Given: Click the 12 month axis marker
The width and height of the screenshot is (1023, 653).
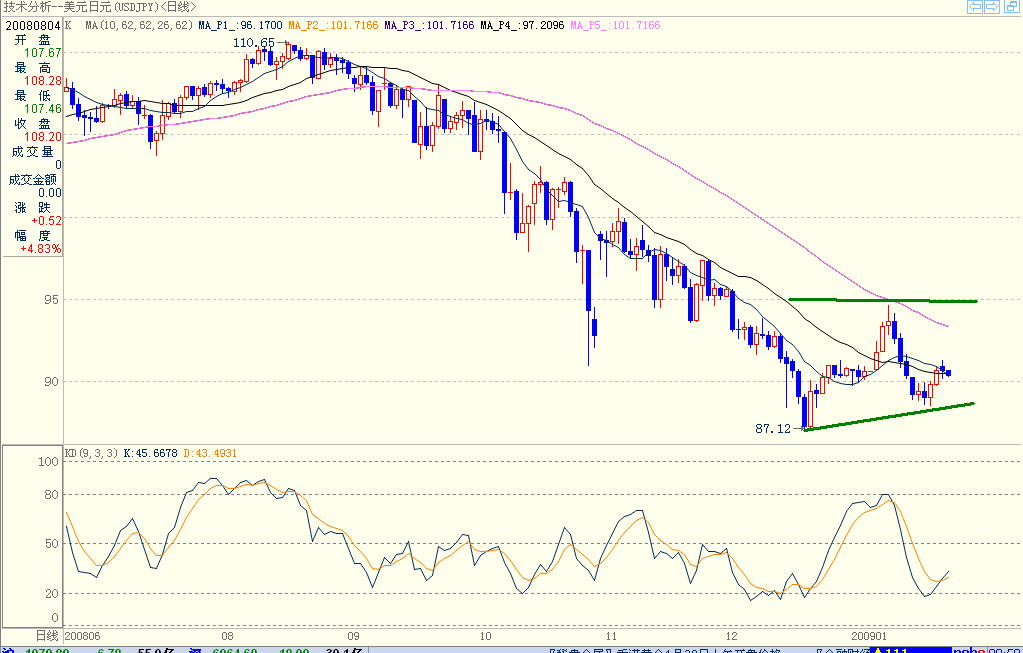Looking at the screenshot, I should (x=731, y=636).
